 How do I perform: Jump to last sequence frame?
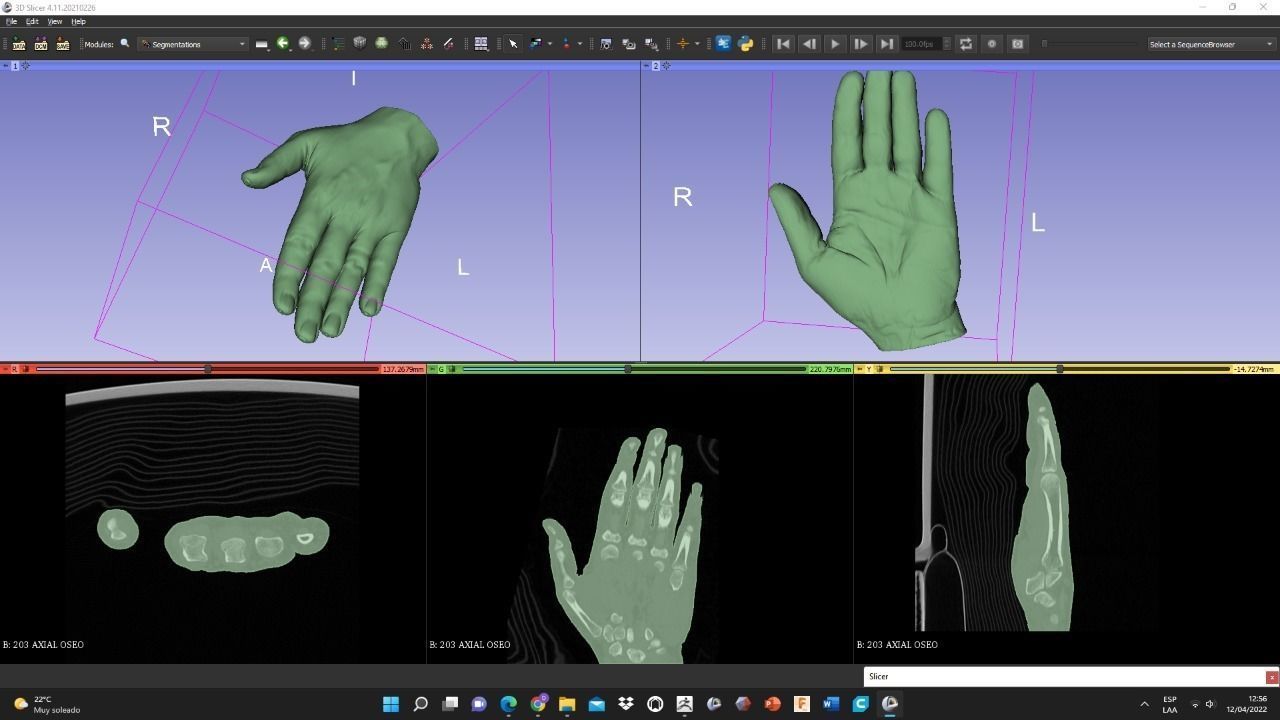887,44
